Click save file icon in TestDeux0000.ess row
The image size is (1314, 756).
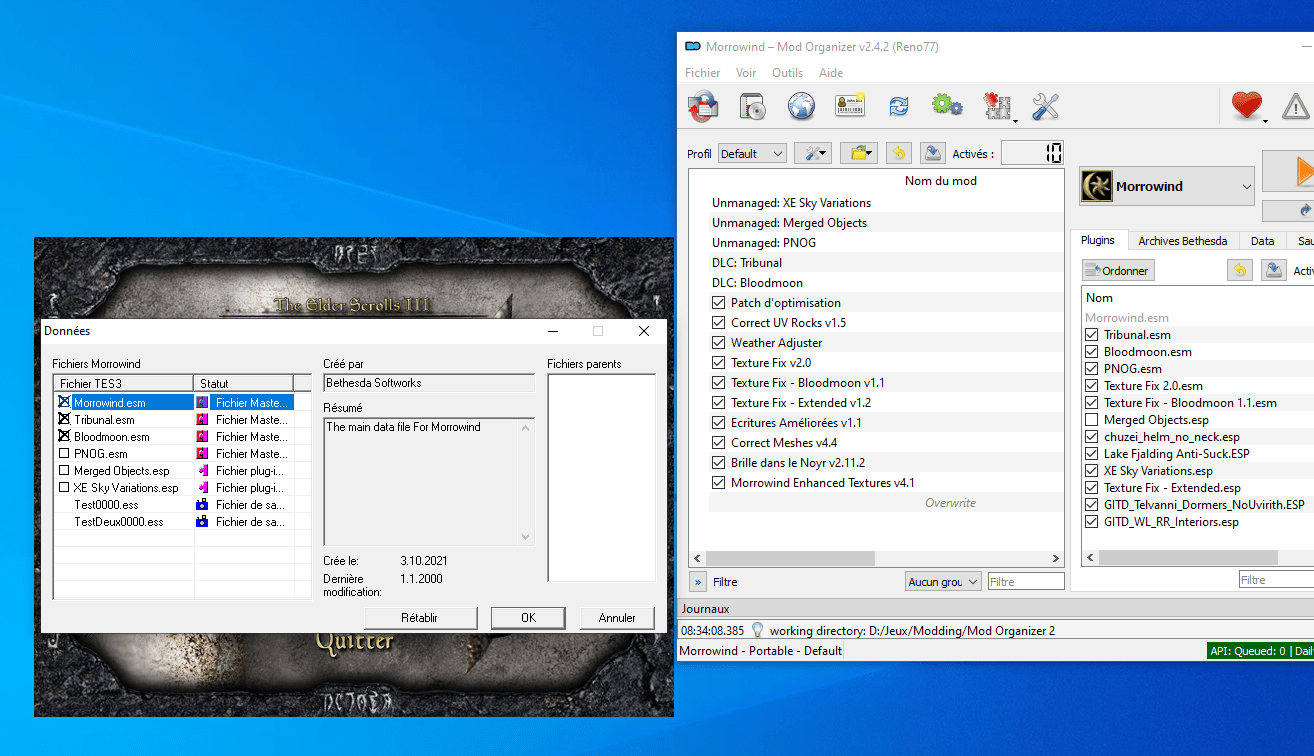pyautogui.click(x=202, y=522)
